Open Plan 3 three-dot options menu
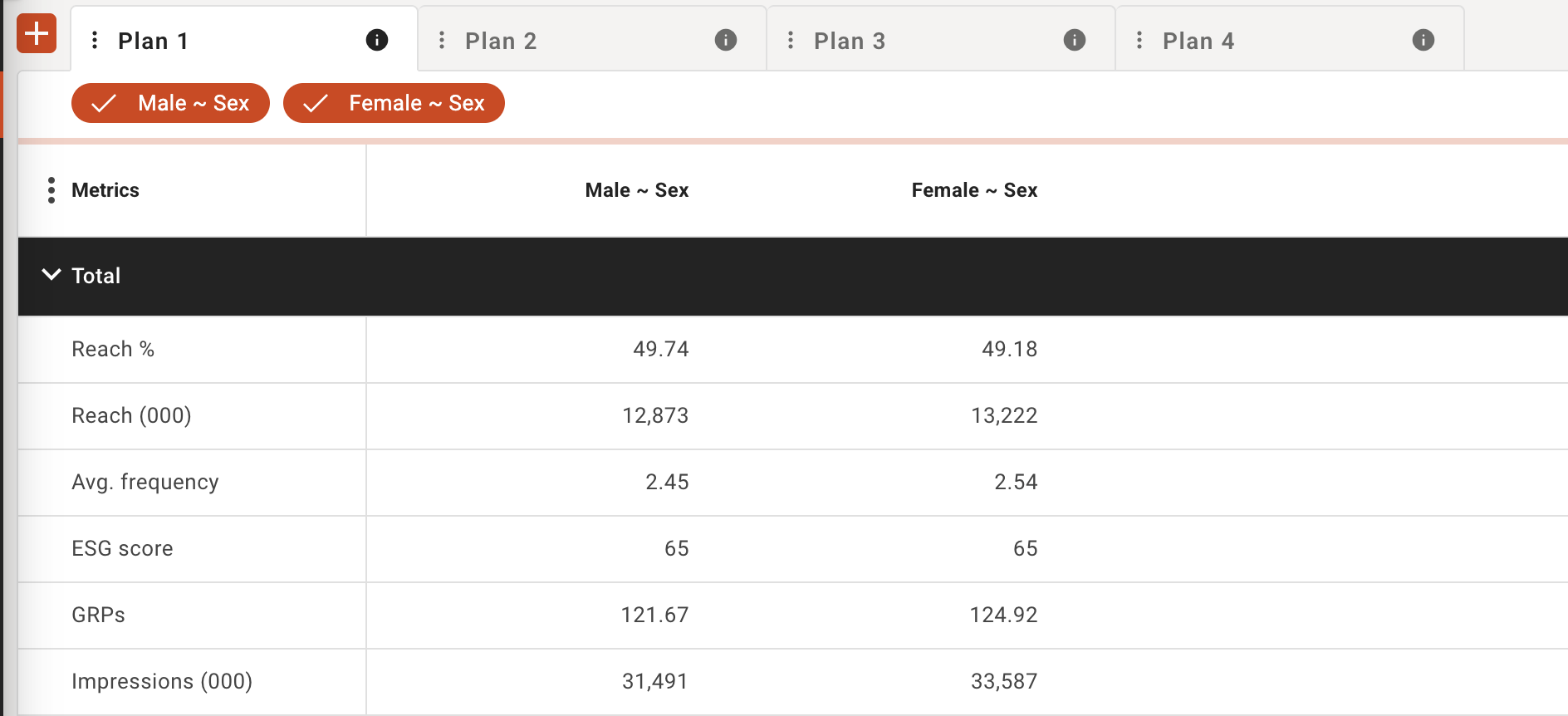Image resolution: width=1568 pixels, height=716 pixels. 791,40
